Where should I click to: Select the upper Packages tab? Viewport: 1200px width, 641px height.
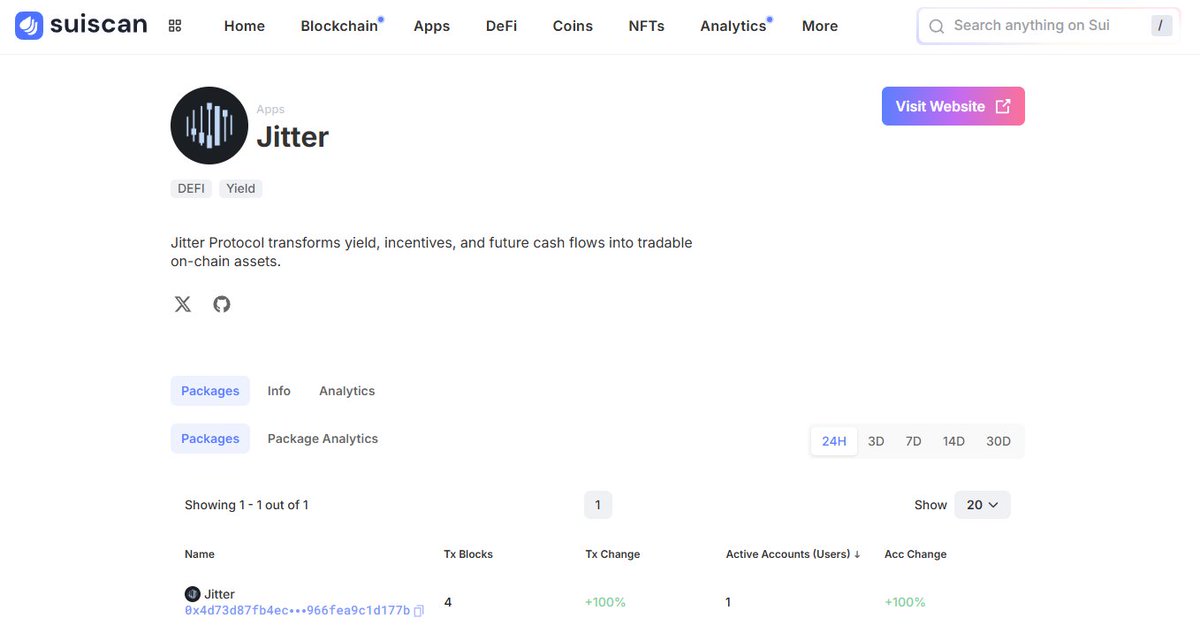coord(210,391)
